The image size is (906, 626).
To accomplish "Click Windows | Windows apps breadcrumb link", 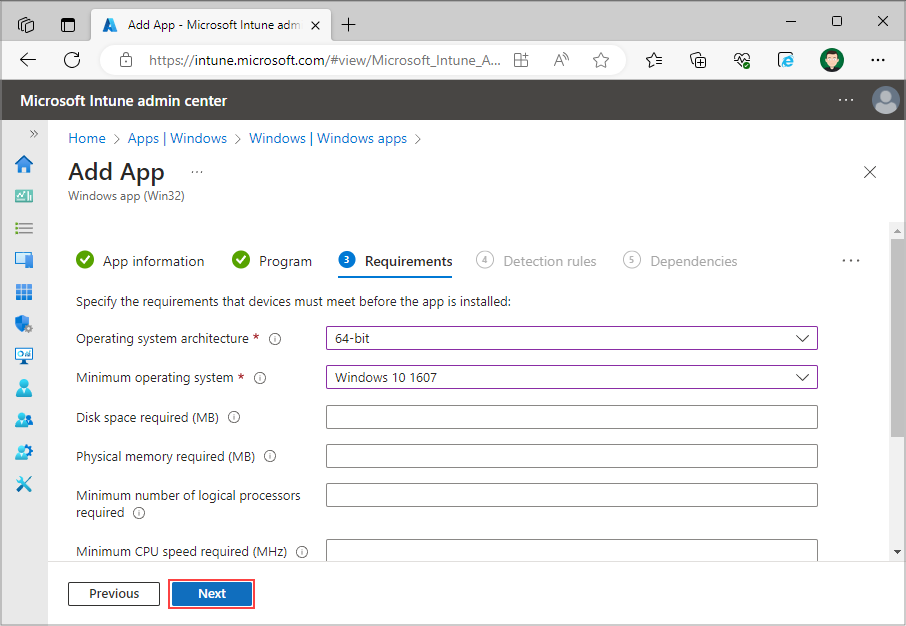I will (328, 138).
